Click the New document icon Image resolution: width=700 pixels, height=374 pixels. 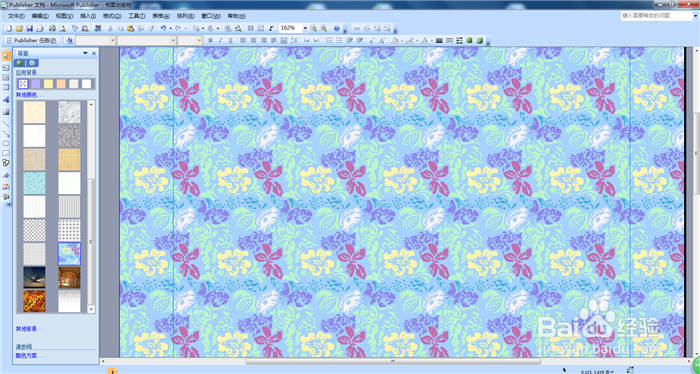point(9,29)
